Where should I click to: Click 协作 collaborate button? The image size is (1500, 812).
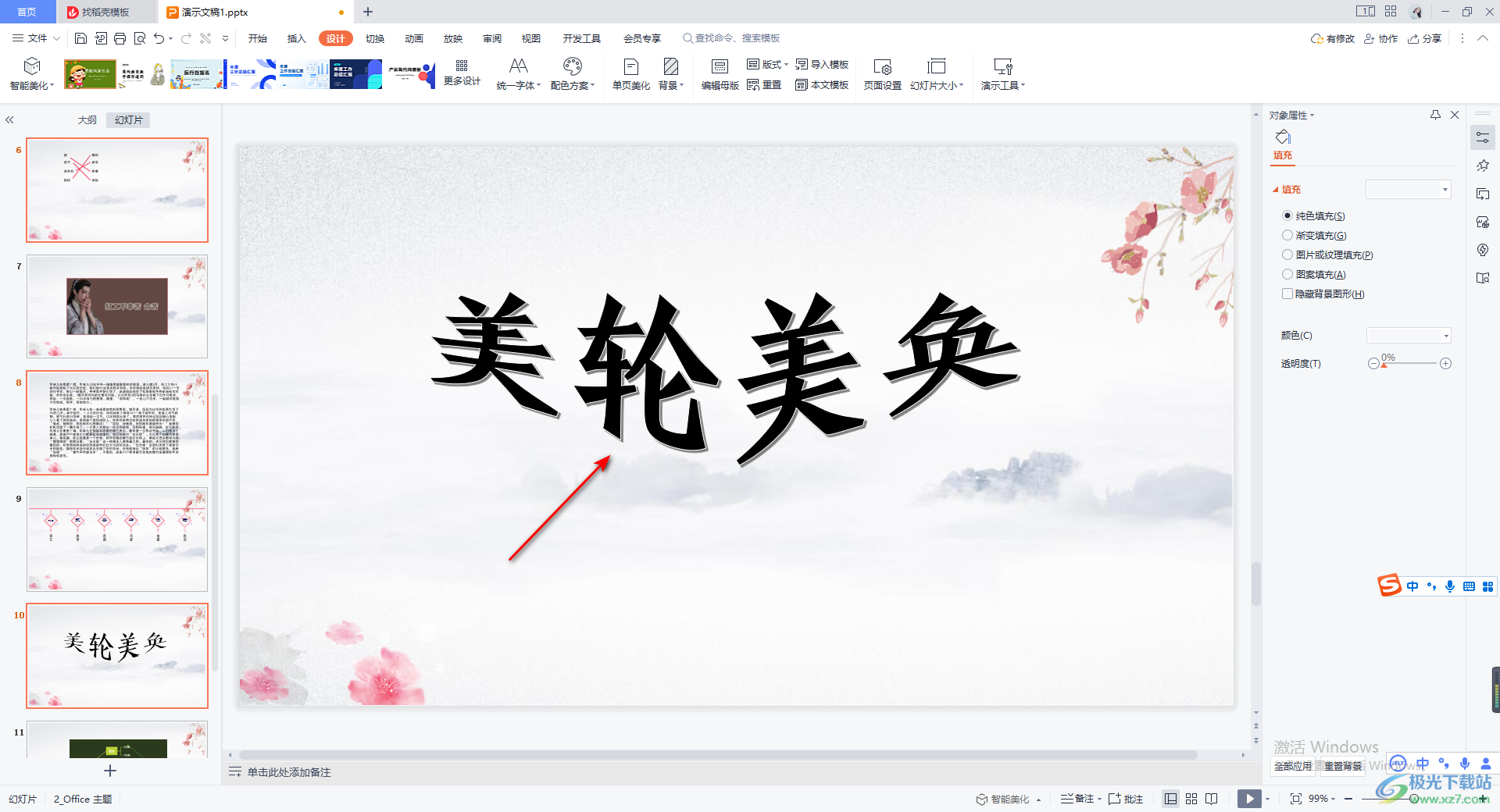pos(1380,38)
